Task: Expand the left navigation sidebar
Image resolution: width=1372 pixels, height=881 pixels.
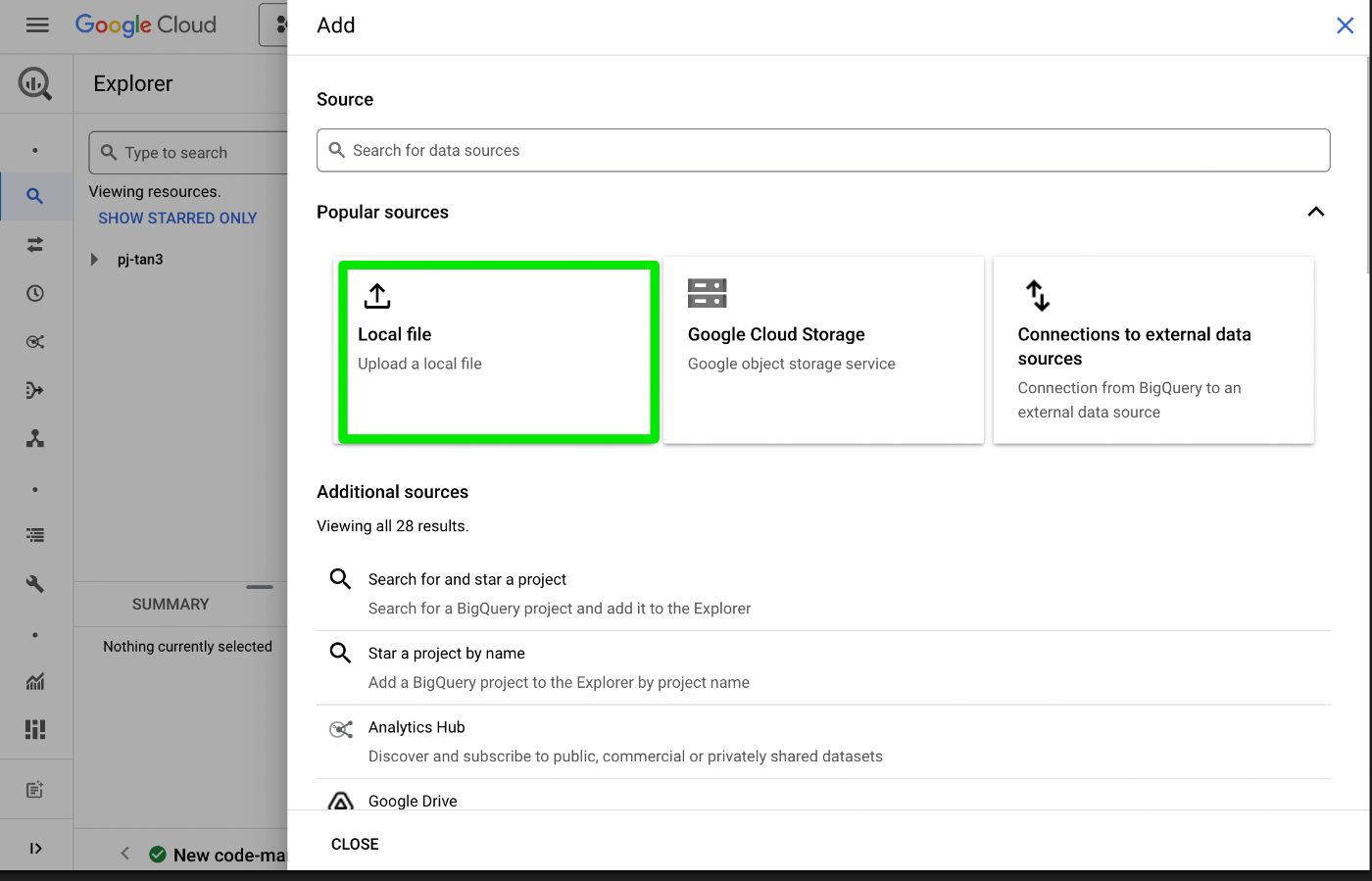Action: point(35,849)
